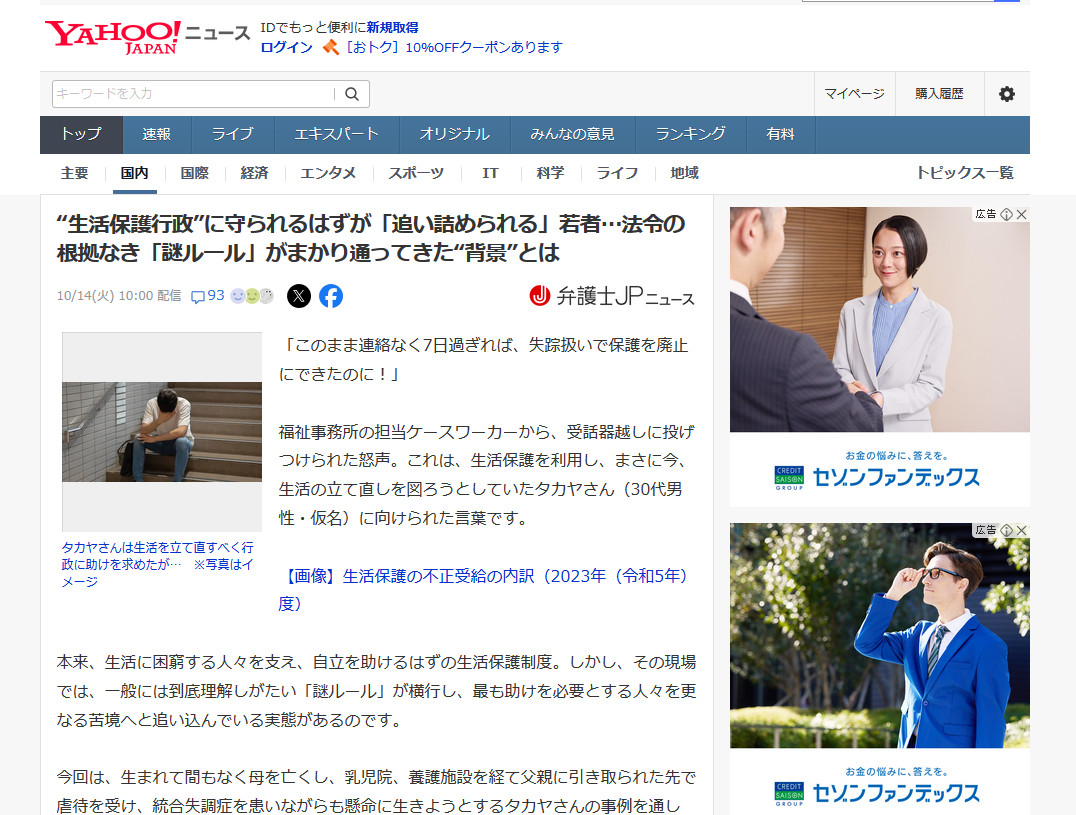Image resolution: width=1076 pixels, height=815 pixels.
Task: Open the article photo thumbnail
Action: pyautogui.click(x=162, y=432)
